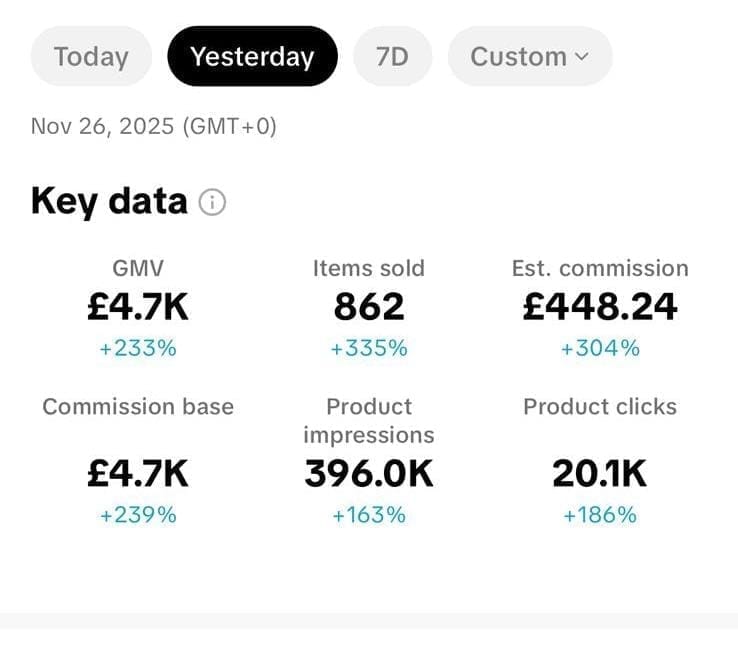The height and width of the screenshot is (646, 738).
Task: Click the Items sold 862 value
Action: tap(369, 307)
